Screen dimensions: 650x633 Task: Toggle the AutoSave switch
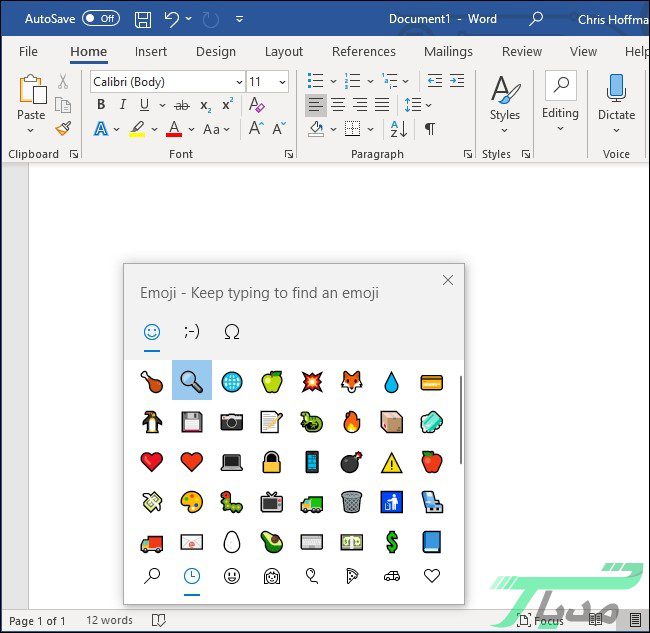click(x=100, y=19)
